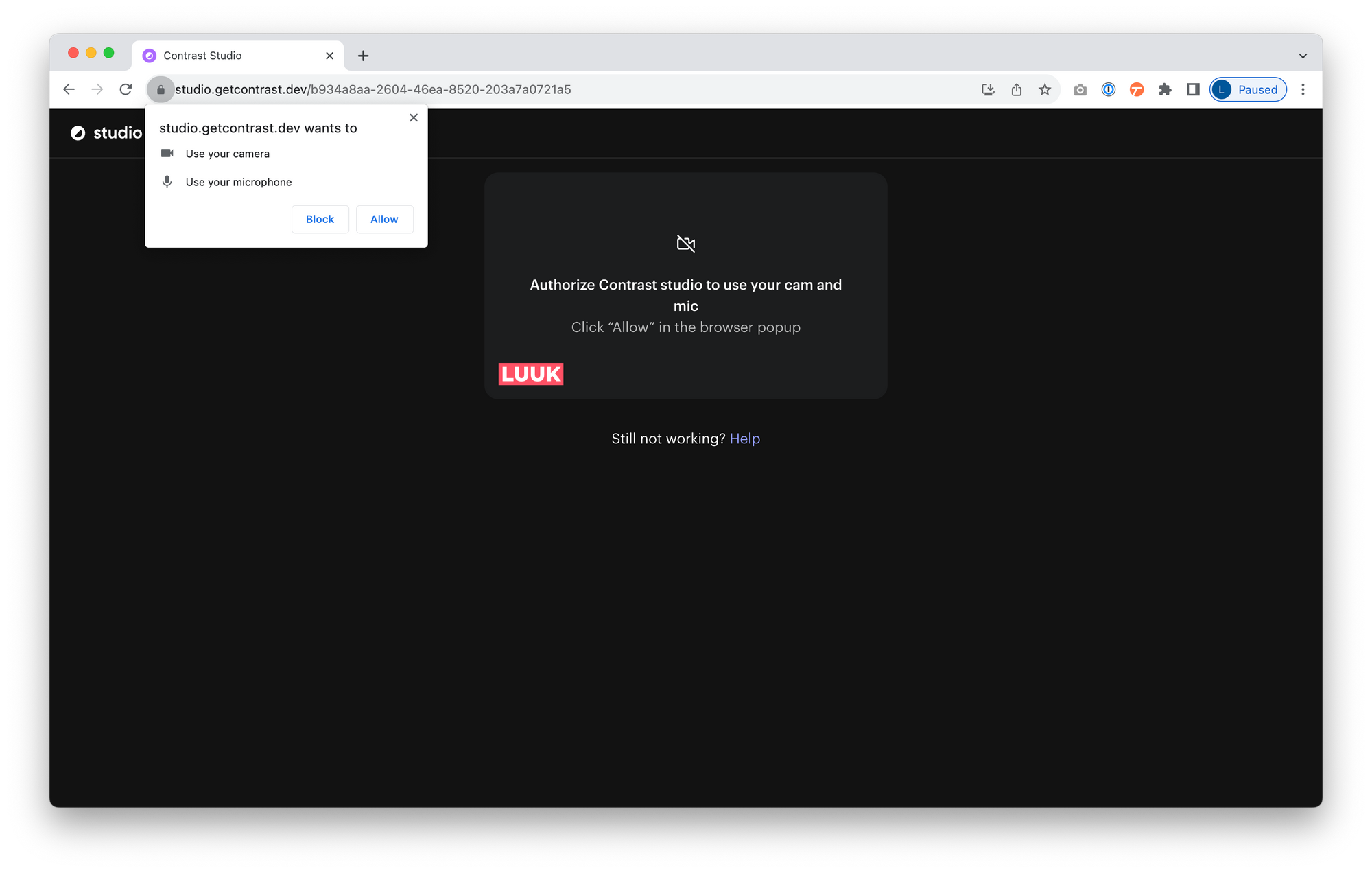Allow camera and microphone access
1372x873 pixels.
pyautogui.click(x=384, y=219)
